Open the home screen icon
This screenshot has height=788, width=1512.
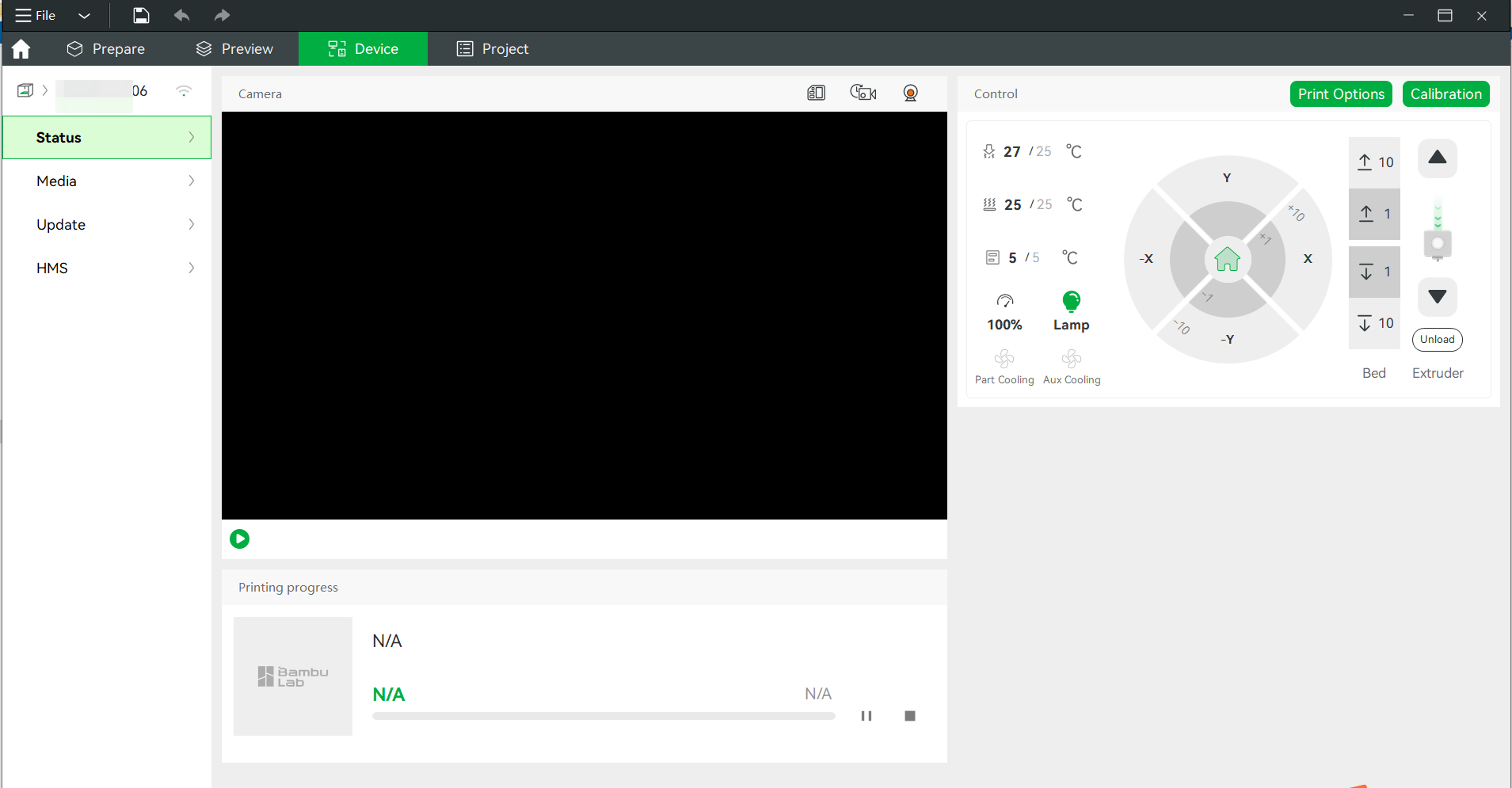(x=21, y=49)
